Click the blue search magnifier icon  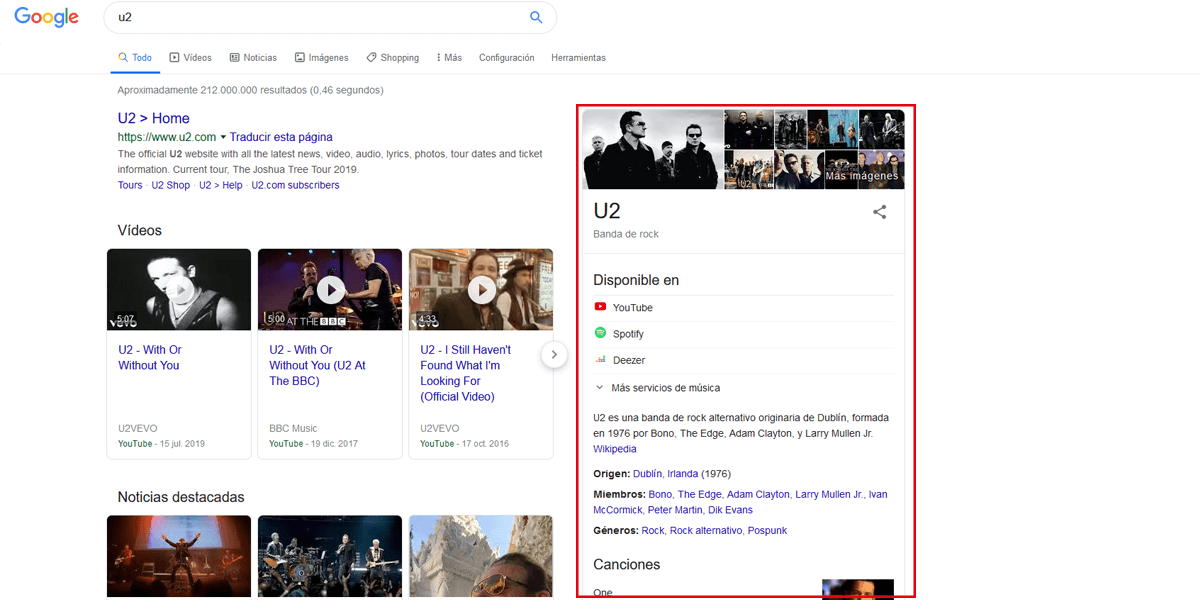tap(536, 17)
